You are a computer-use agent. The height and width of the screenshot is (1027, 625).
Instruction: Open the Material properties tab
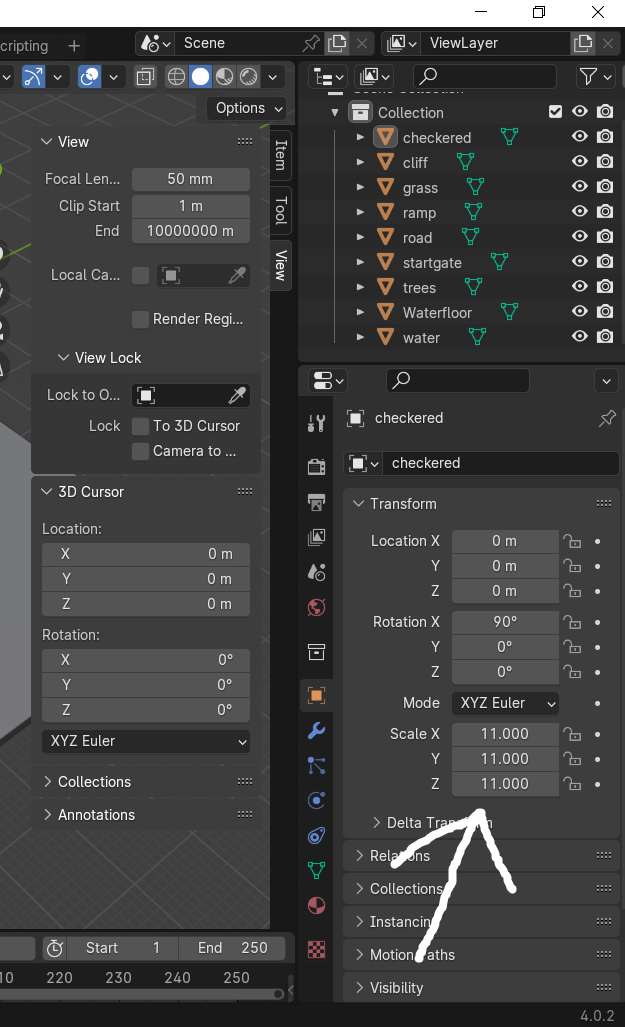click(x=316, y=905)
